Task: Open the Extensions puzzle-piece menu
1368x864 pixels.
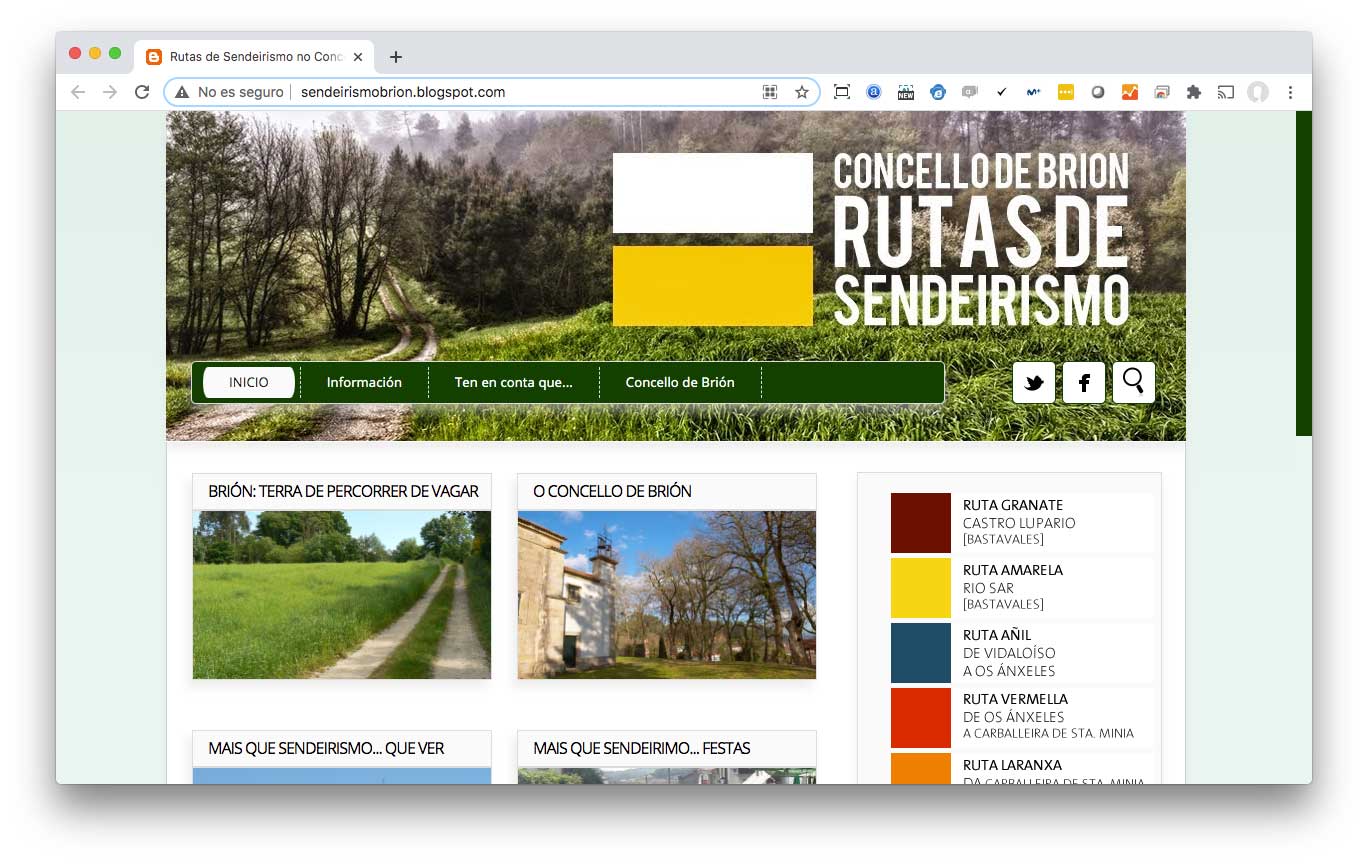Action: 1193,92
